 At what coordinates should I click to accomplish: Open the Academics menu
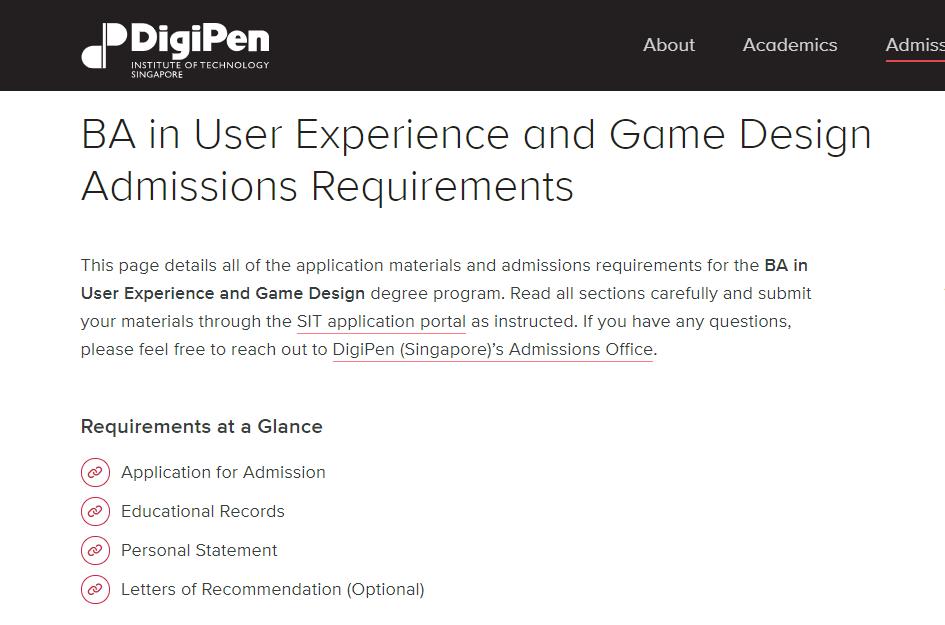point(790,45)
